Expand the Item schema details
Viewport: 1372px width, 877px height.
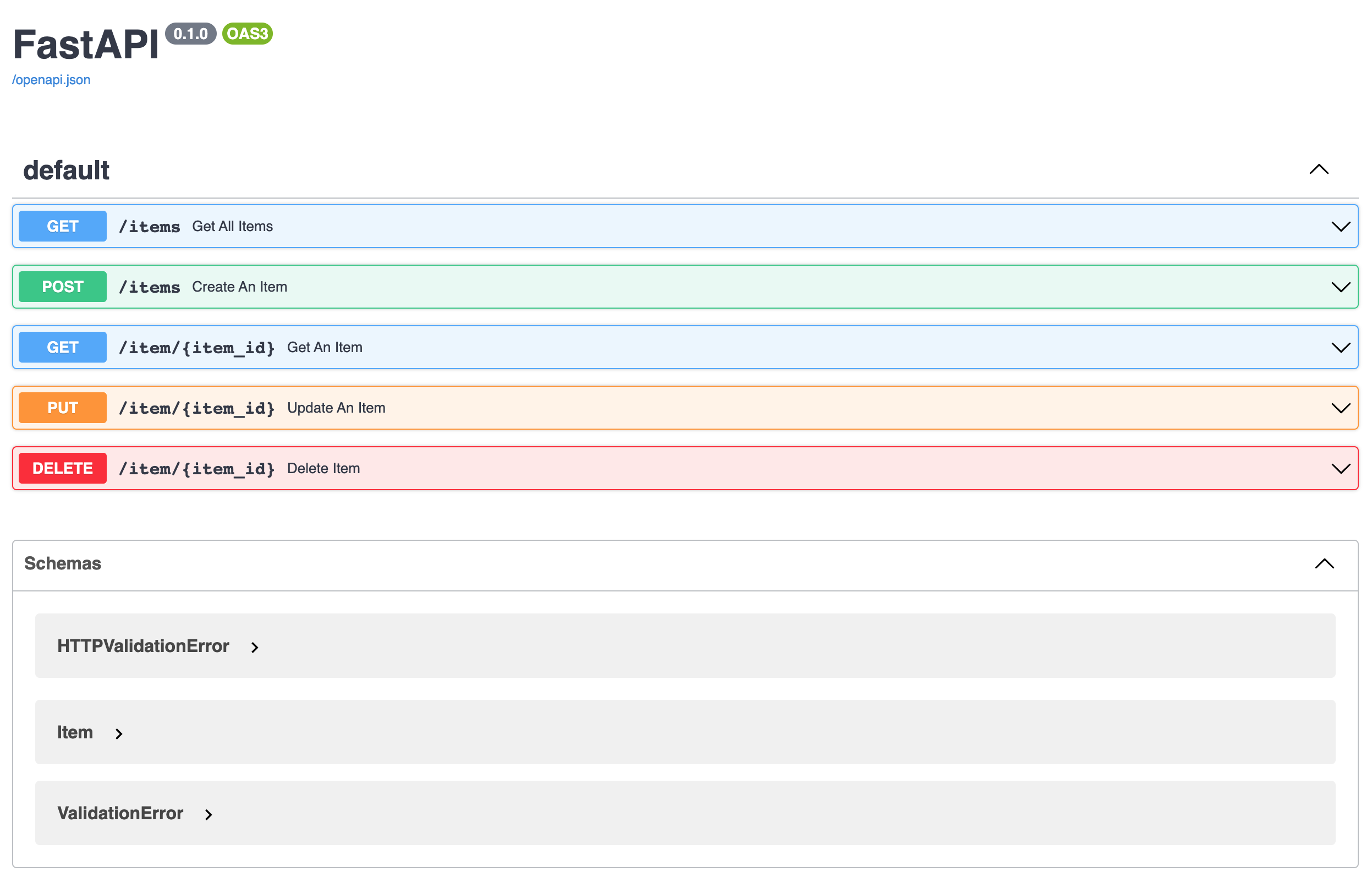click(x=119, y=733)
